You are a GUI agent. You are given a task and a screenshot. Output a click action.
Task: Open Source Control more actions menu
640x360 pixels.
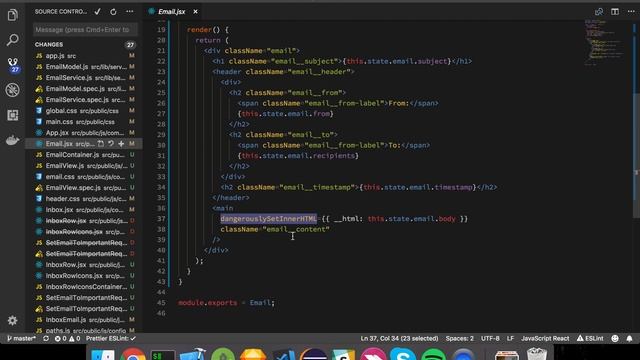pyautogui.click(x=130, y=11)
